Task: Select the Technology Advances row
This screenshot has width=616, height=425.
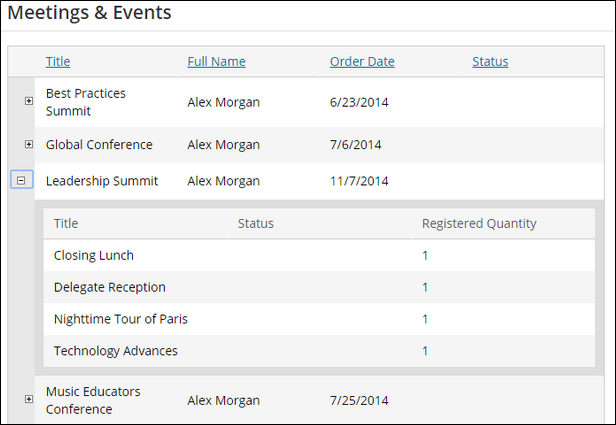Action: [x=319, y=351]
